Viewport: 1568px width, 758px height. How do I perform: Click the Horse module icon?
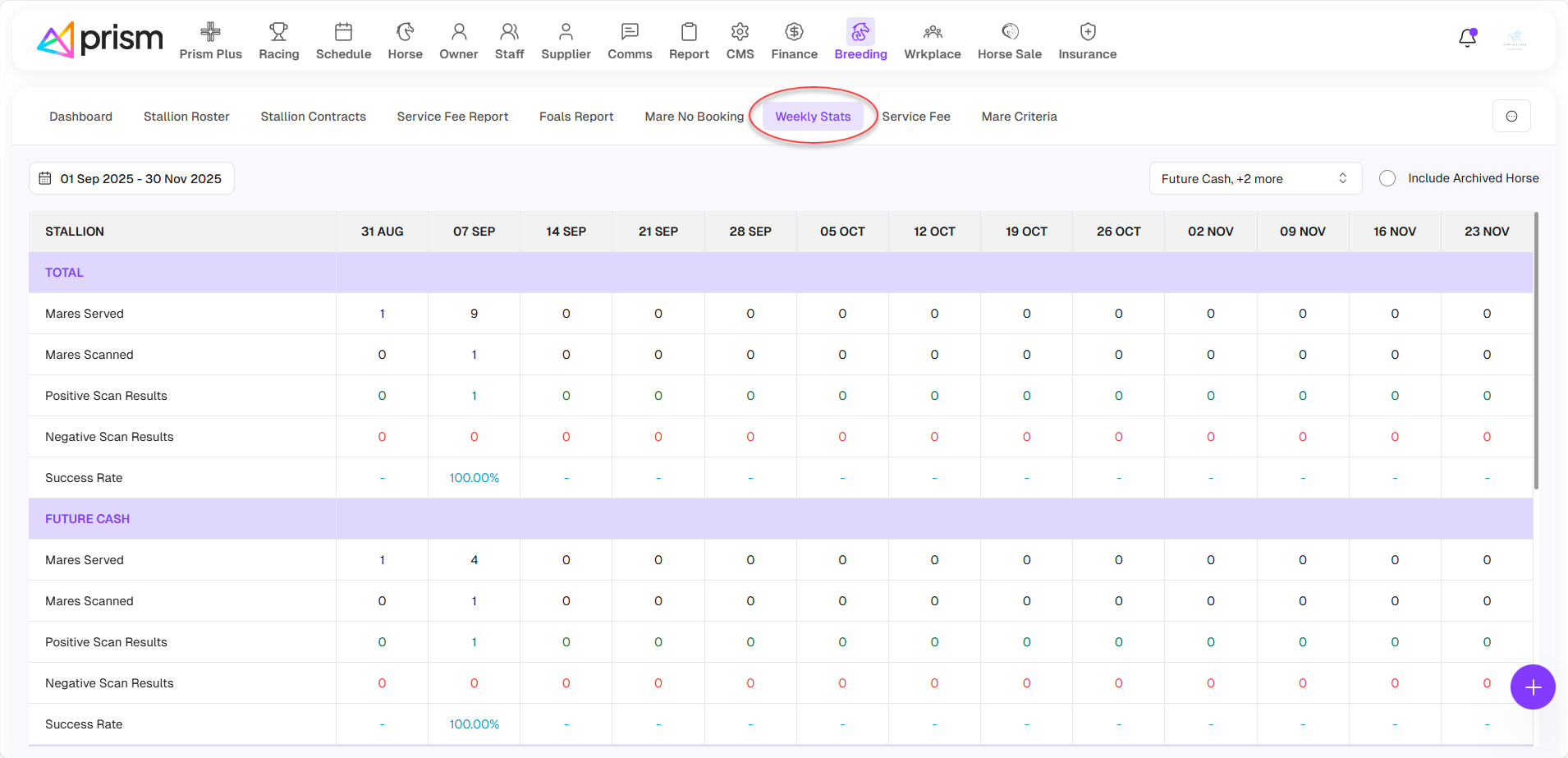[405, 32]
